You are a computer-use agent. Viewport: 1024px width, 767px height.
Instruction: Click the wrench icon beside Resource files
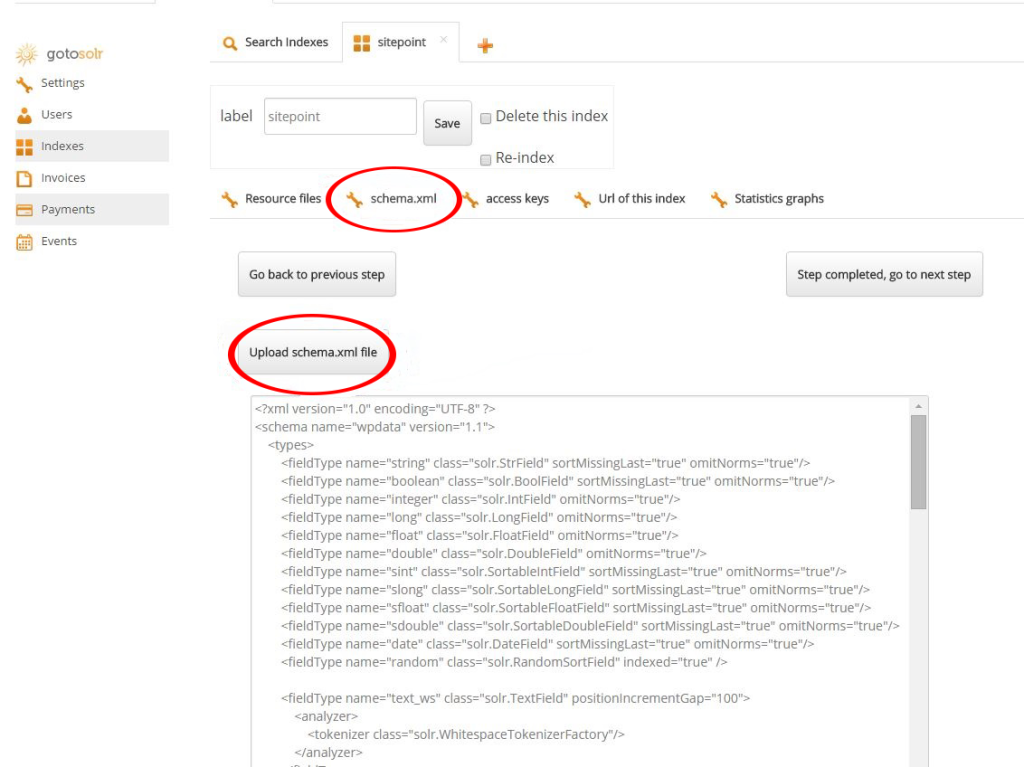tap(229, 199)
